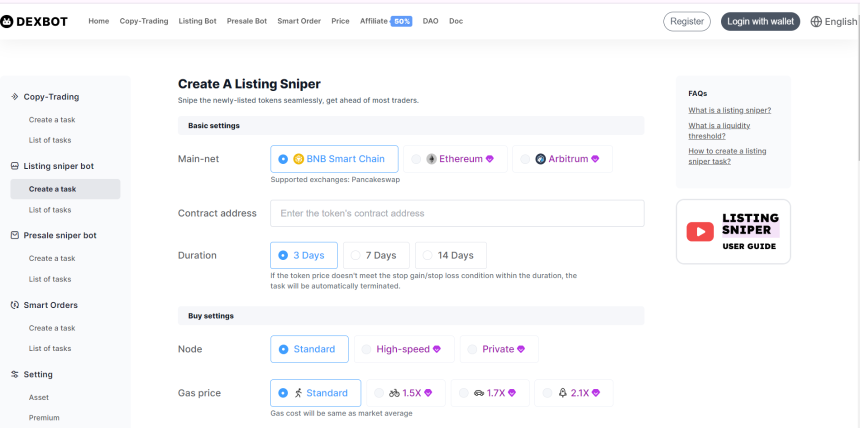Open the Price menu item
The height and width of the screenshot is (428, 860).
[x=340, y=21]
